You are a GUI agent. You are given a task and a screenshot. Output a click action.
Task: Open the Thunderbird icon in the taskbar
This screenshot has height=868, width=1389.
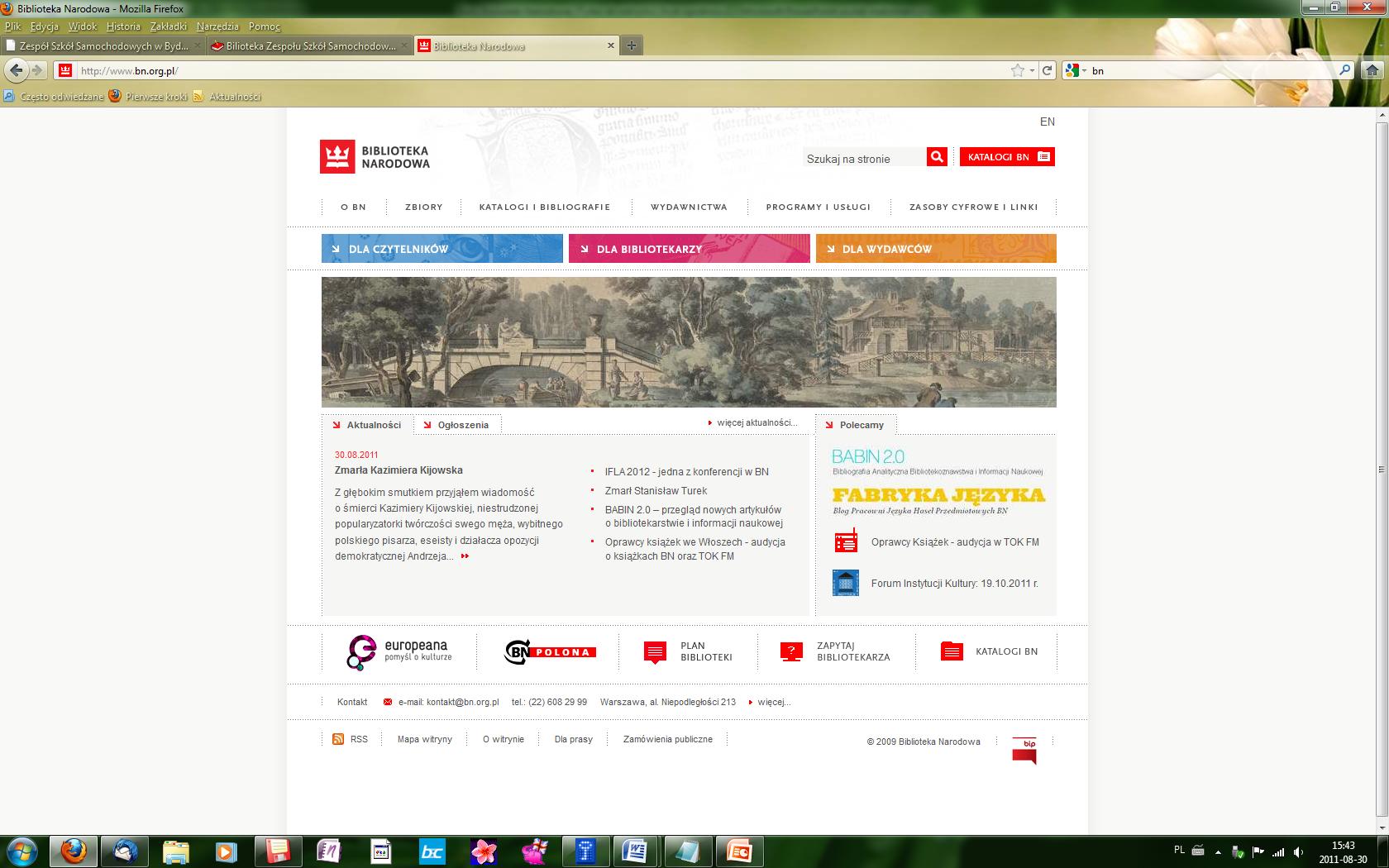126,851
